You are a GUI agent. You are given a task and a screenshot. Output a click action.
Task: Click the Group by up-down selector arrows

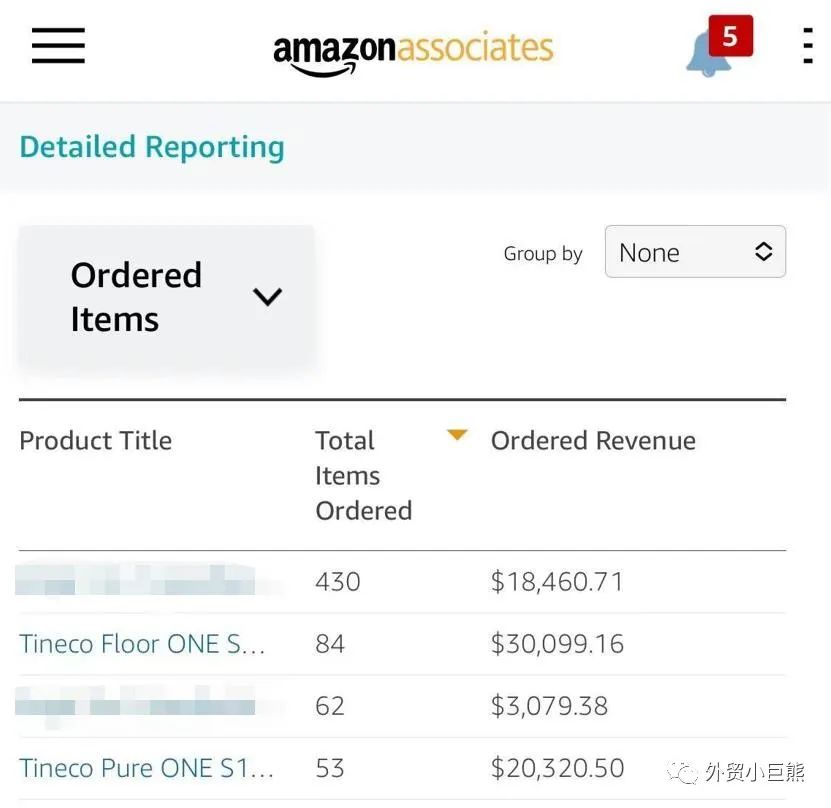click(x=763, y=252)
